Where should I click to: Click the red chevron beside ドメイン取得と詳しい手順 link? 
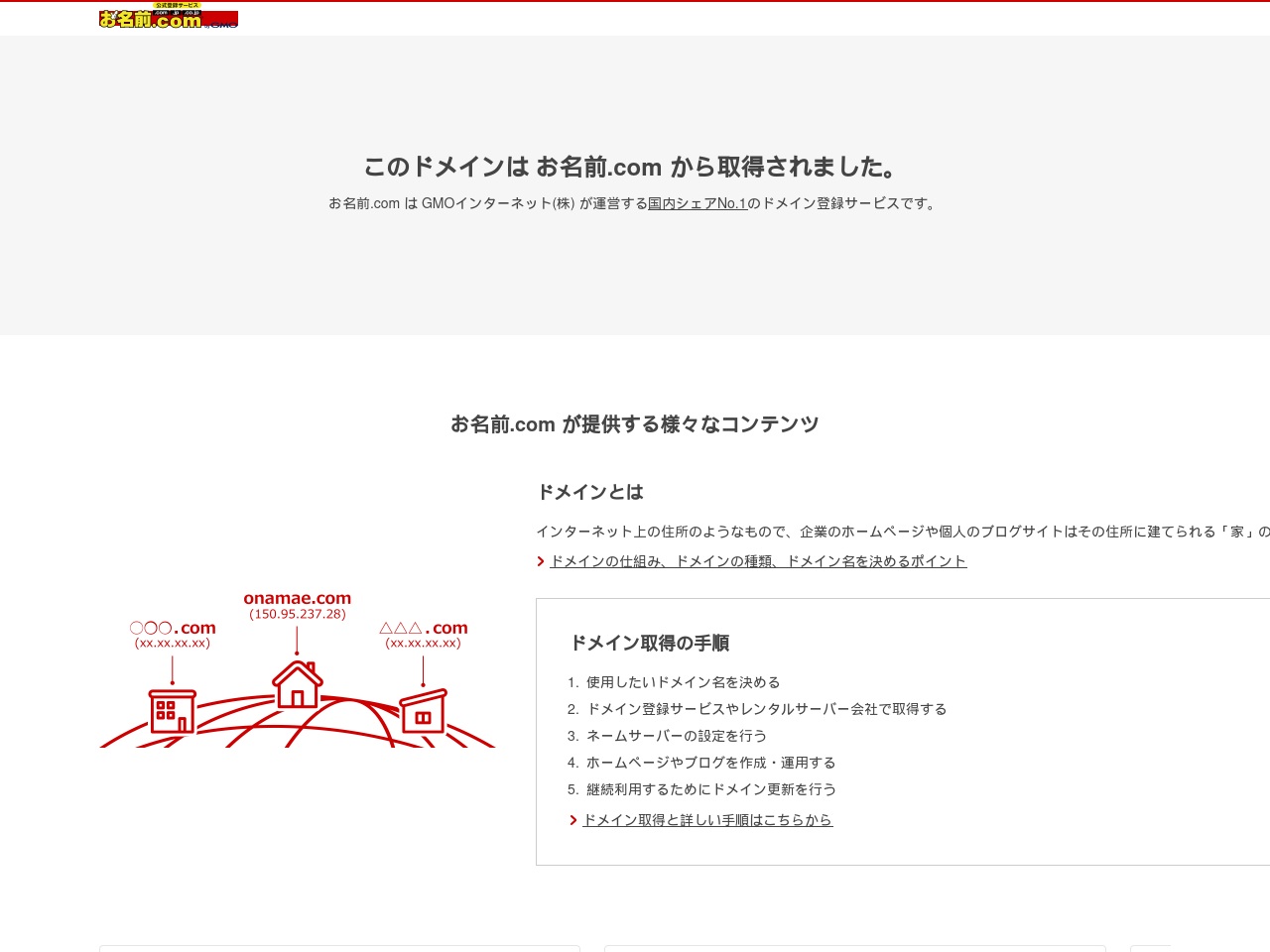573,820
